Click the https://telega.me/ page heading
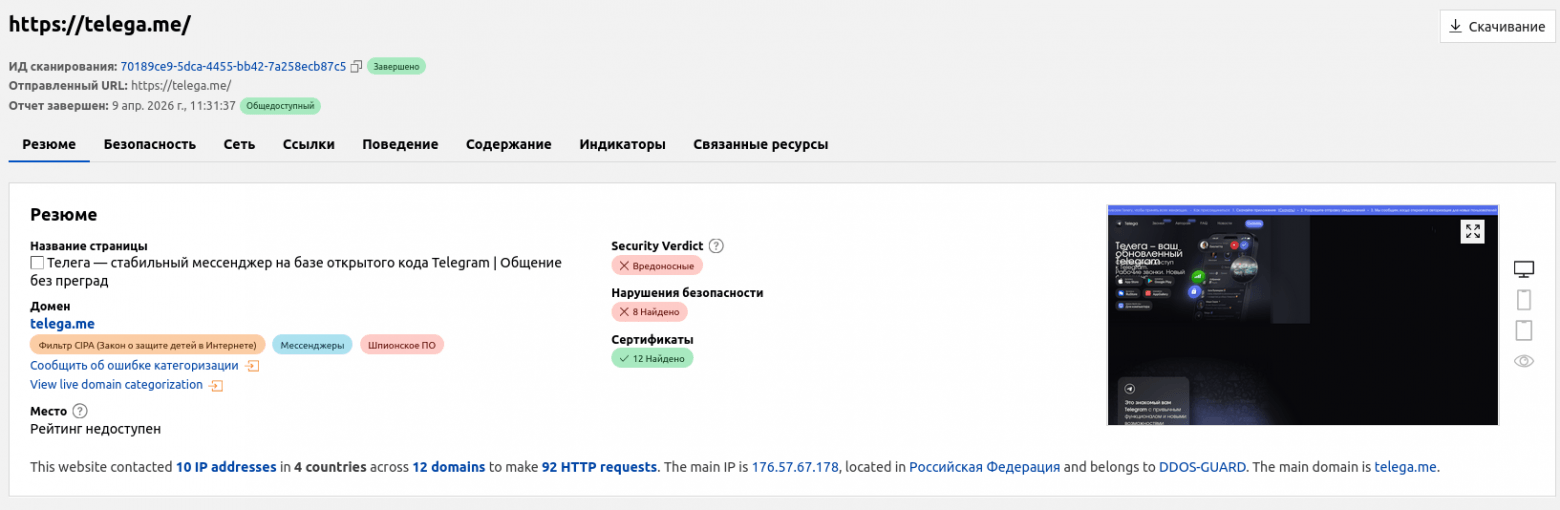Viewport: 1560px width, 510px height. [100, 24]
